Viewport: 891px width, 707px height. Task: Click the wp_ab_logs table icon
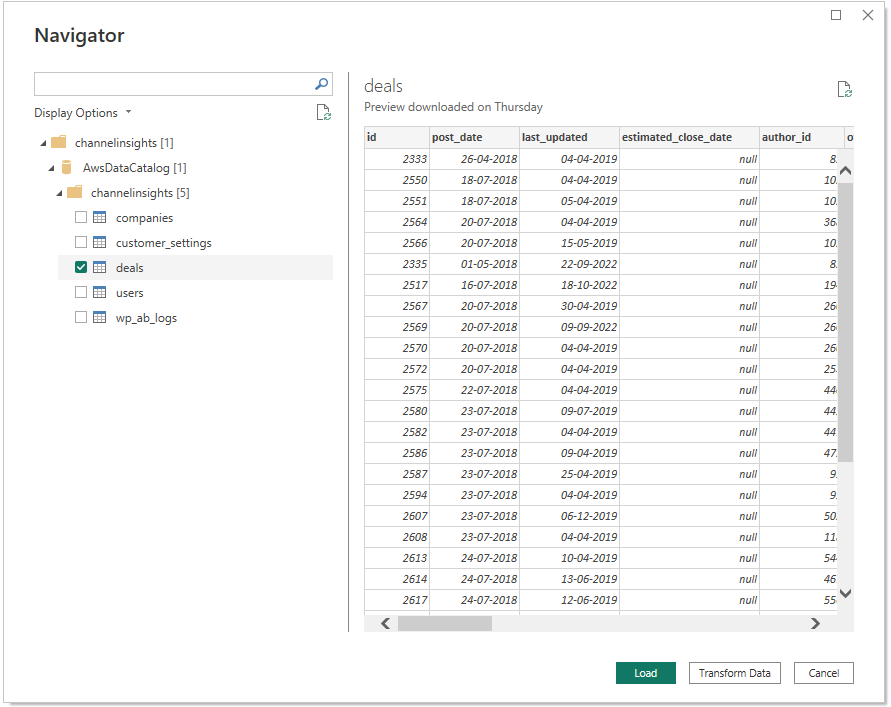pos(99,318)
